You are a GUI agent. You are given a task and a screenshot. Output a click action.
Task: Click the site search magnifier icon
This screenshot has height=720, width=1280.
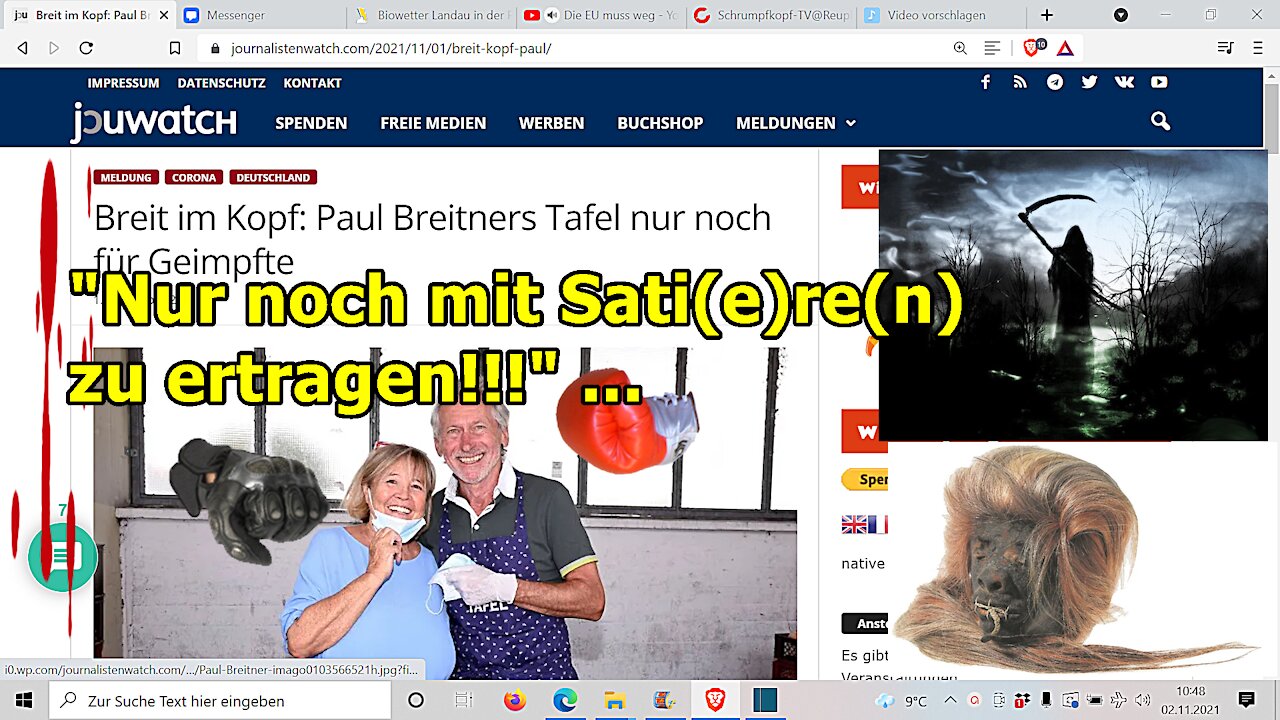[x=1160, y=121]
